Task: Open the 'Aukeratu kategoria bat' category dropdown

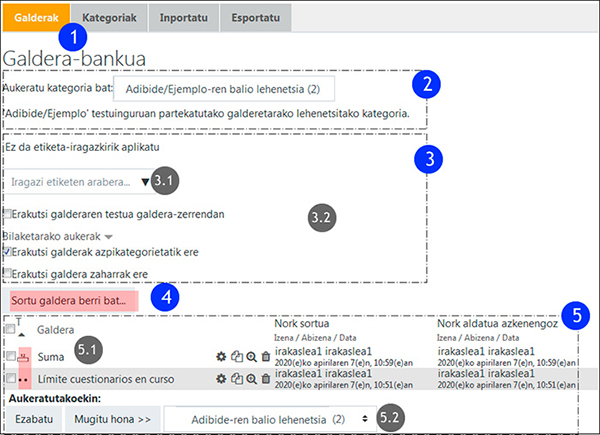Action: click(x=223, y=91)
